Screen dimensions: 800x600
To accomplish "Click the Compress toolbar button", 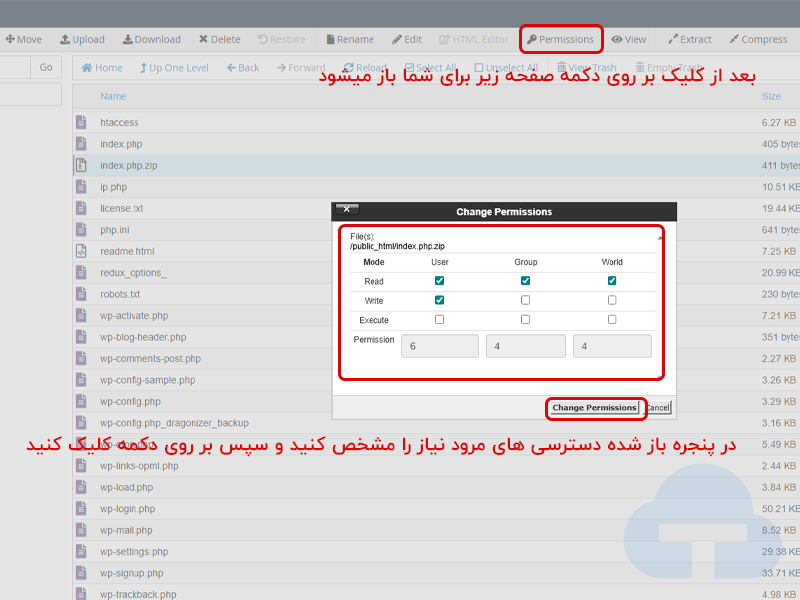I will tap(758, 39).
